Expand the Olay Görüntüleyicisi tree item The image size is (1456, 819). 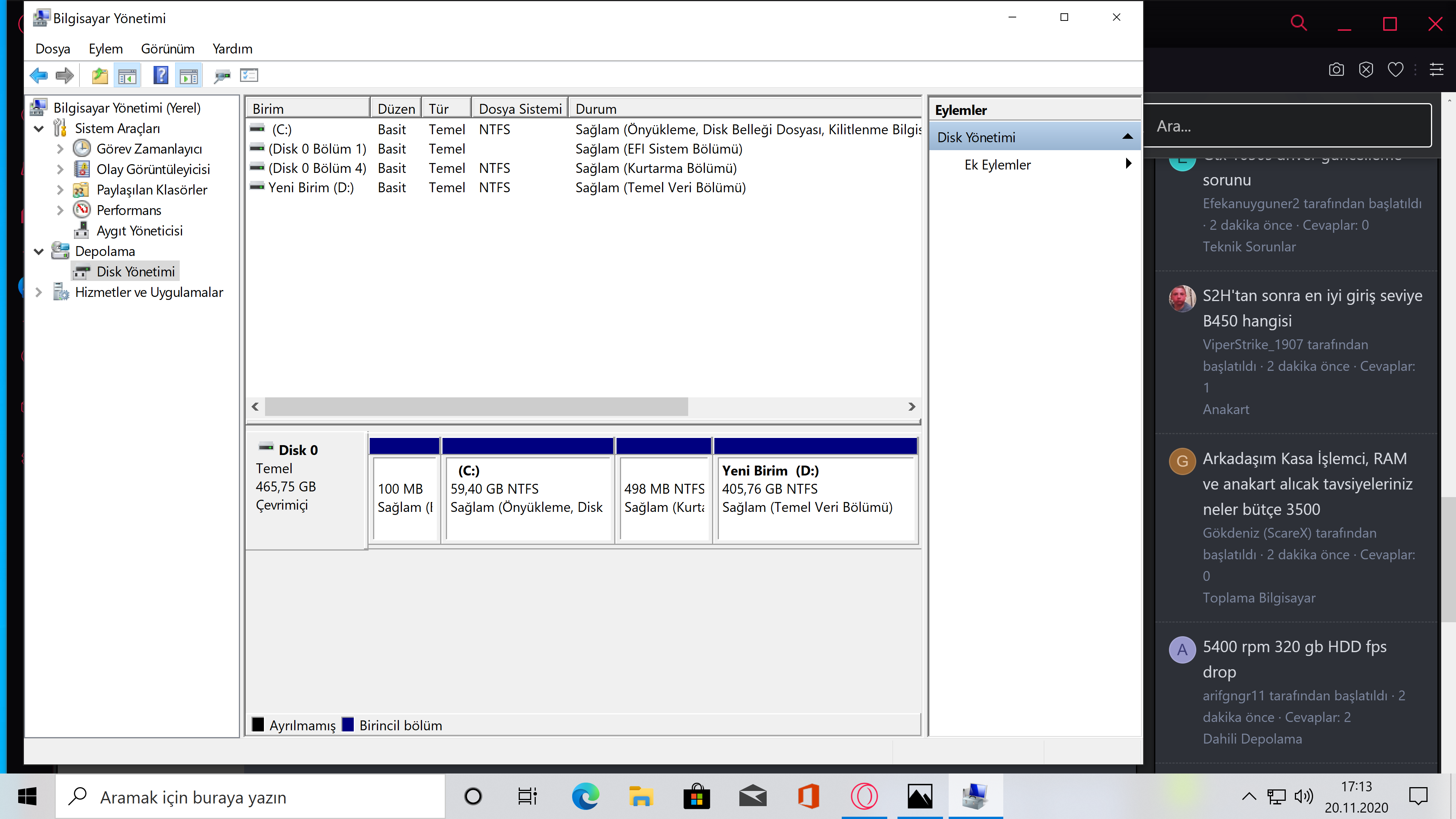[61, 169]
